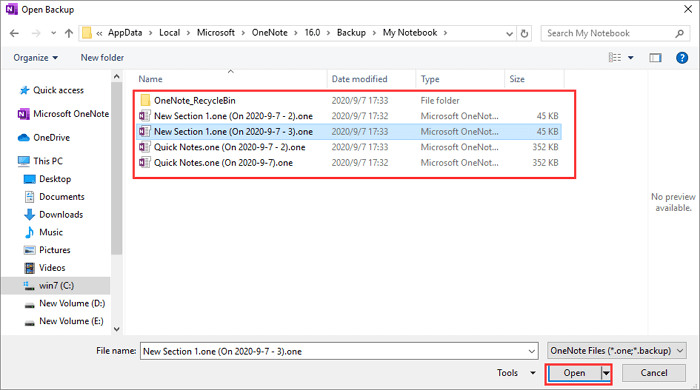Go back using the left arrow button

[x=14, y=33]
